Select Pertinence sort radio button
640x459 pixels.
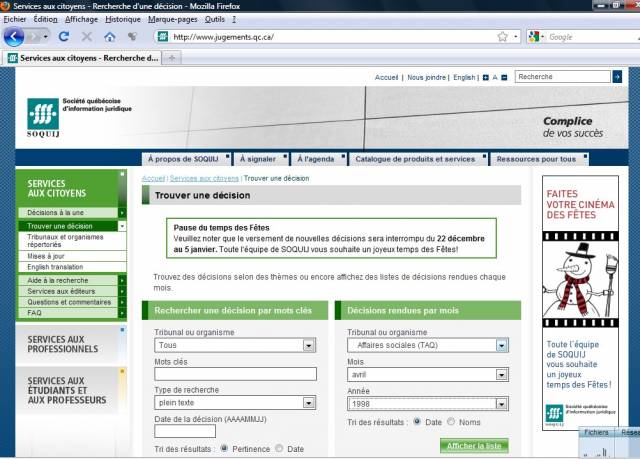tap(224, 449)
